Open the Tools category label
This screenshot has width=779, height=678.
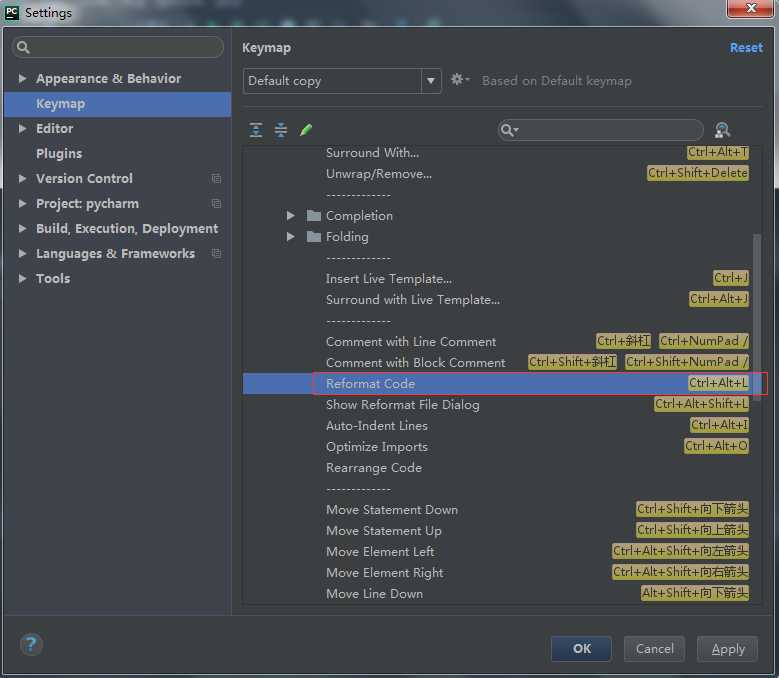tap(53, 278)
